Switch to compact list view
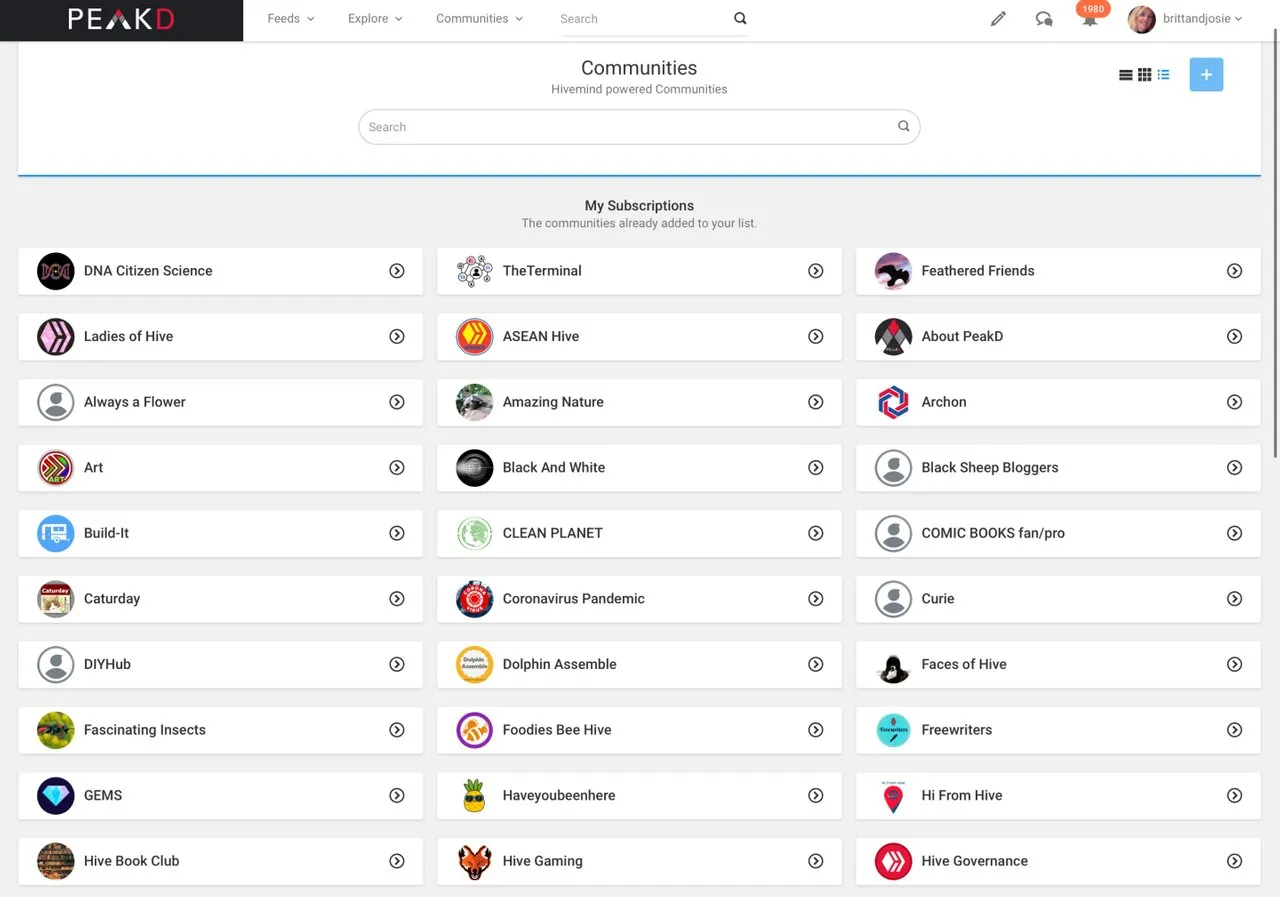The image size is (1280, 897). 1125,75
